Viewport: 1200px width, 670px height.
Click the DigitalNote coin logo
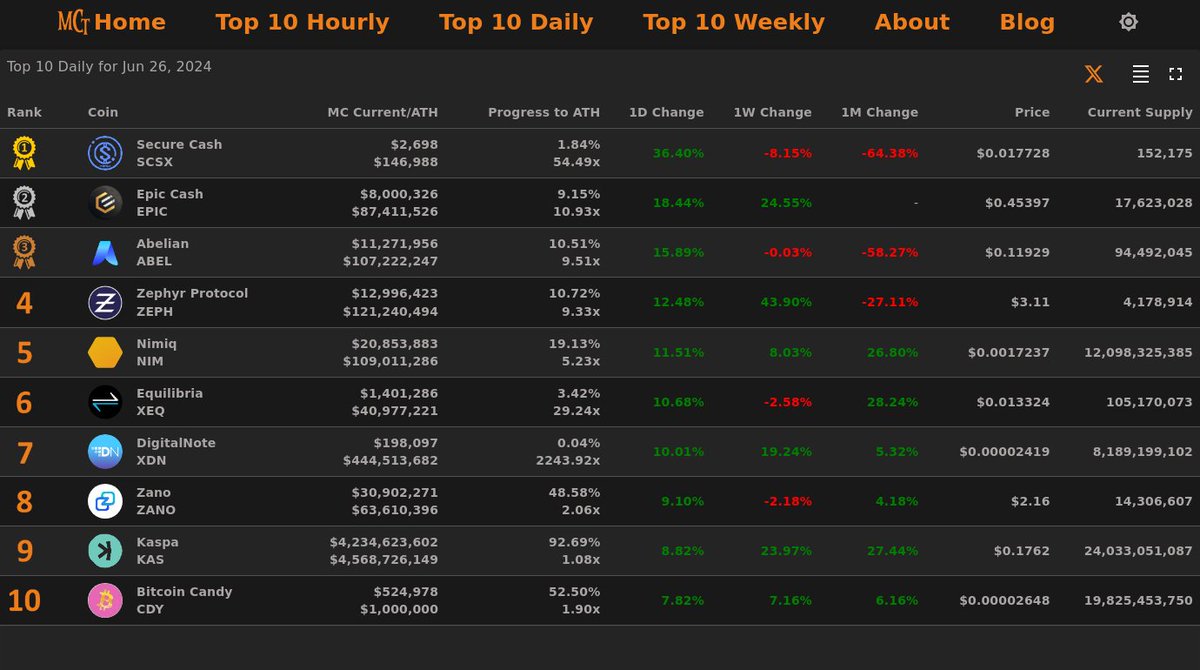(105, 452)
